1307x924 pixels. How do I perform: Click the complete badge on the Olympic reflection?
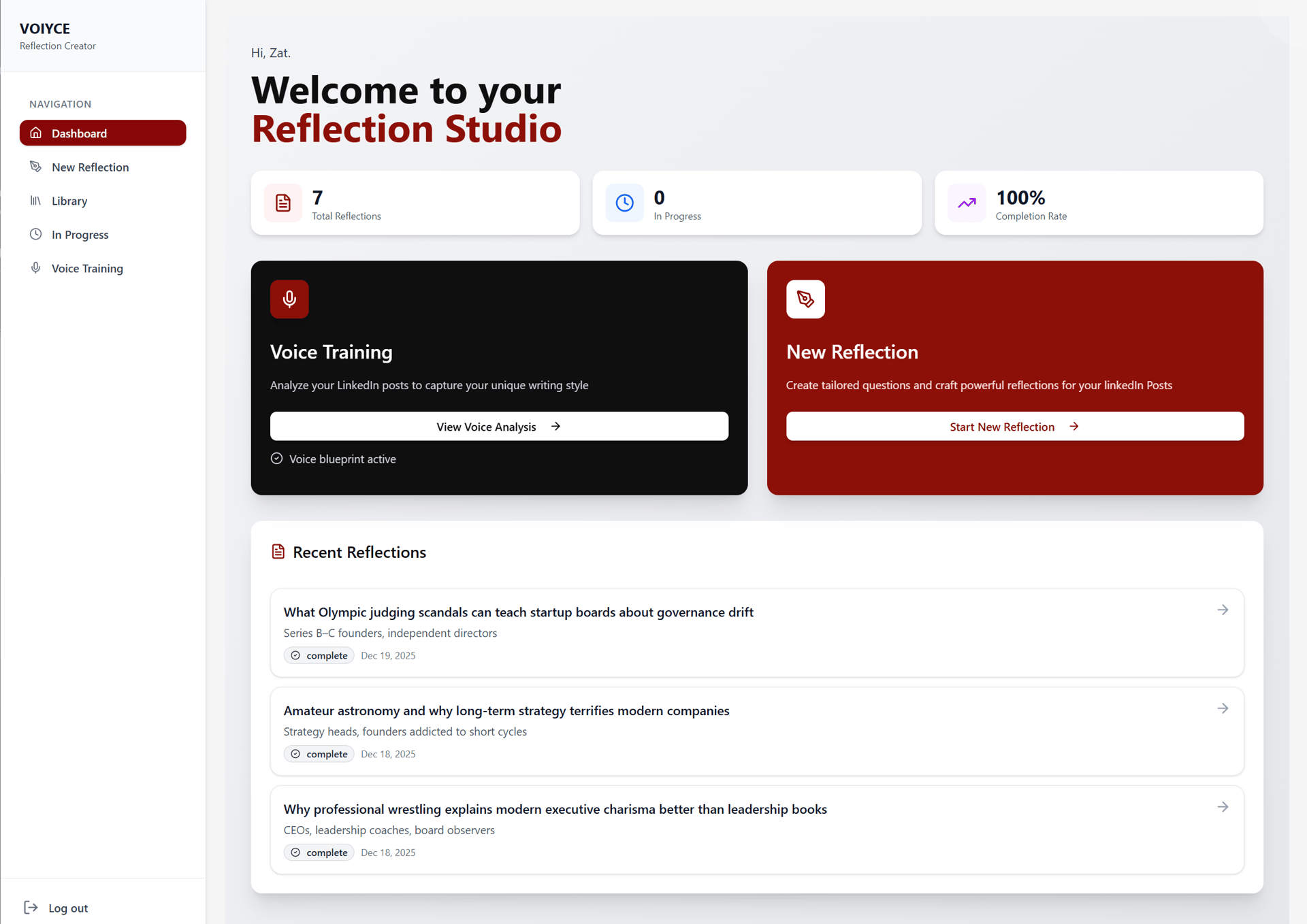[x=319, y=656]
